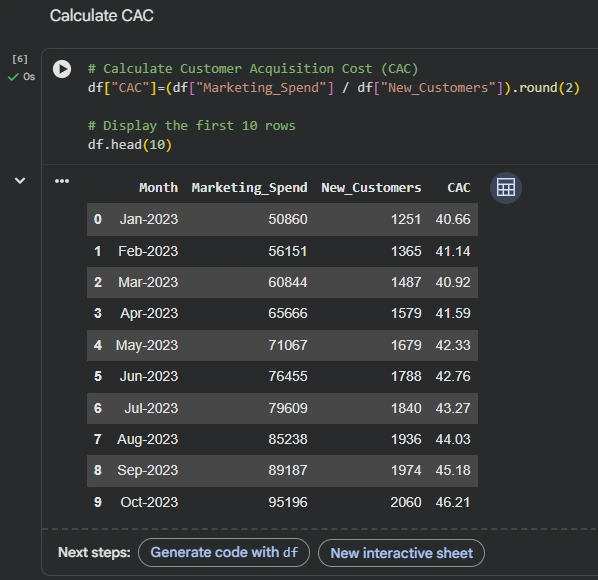
Task: Click CAC value 44.03
Action: [453, 439]
